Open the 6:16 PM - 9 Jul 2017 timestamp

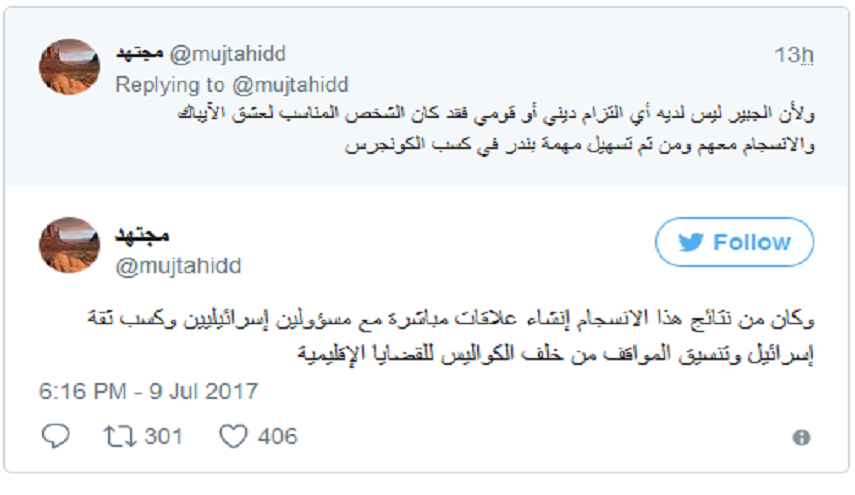[150, 390]
